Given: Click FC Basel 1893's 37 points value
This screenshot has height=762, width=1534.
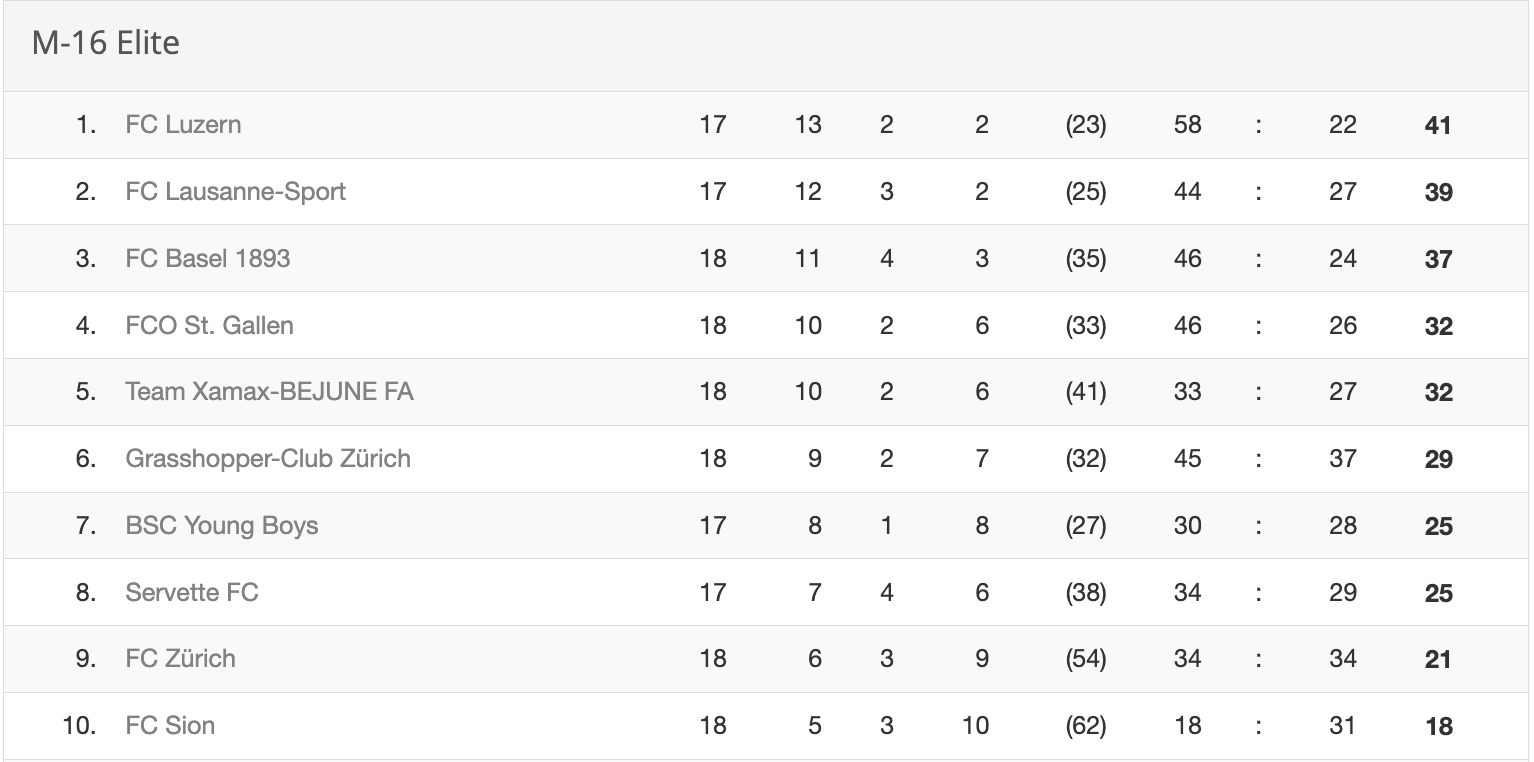Looking at the screenshot, I should point(1438,260).
